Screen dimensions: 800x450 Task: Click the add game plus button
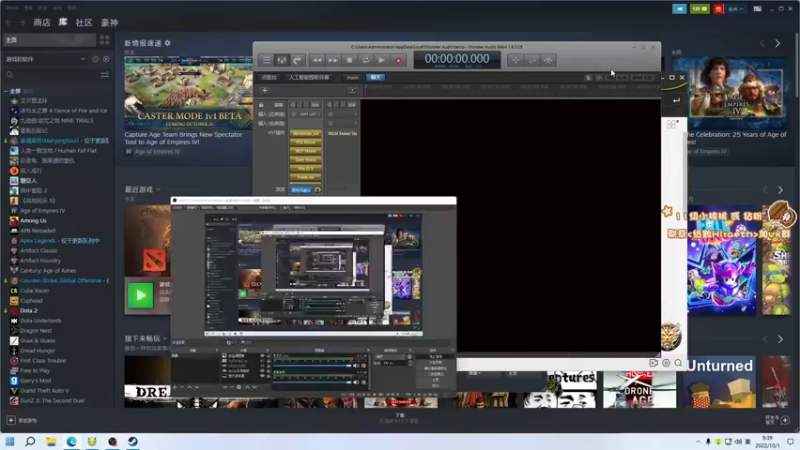click(11, 420)
